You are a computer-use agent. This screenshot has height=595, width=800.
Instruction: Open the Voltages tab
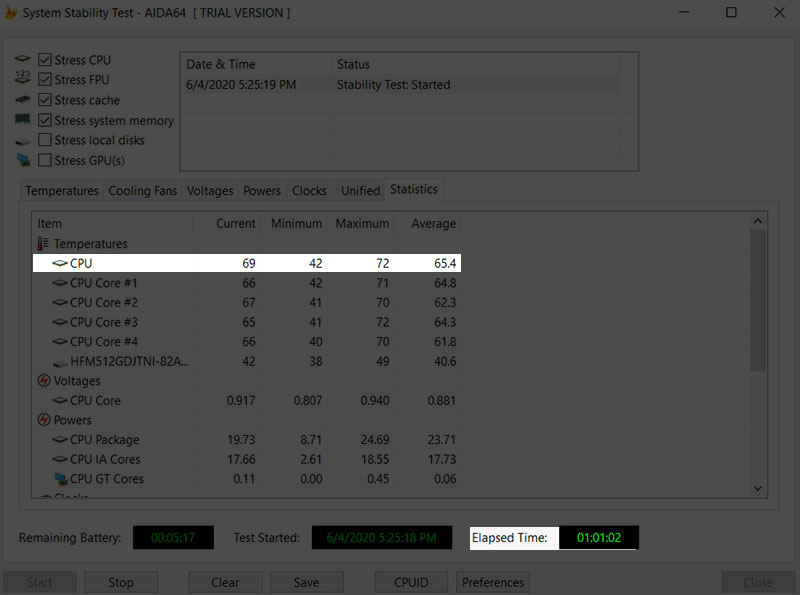coord(210,191)
